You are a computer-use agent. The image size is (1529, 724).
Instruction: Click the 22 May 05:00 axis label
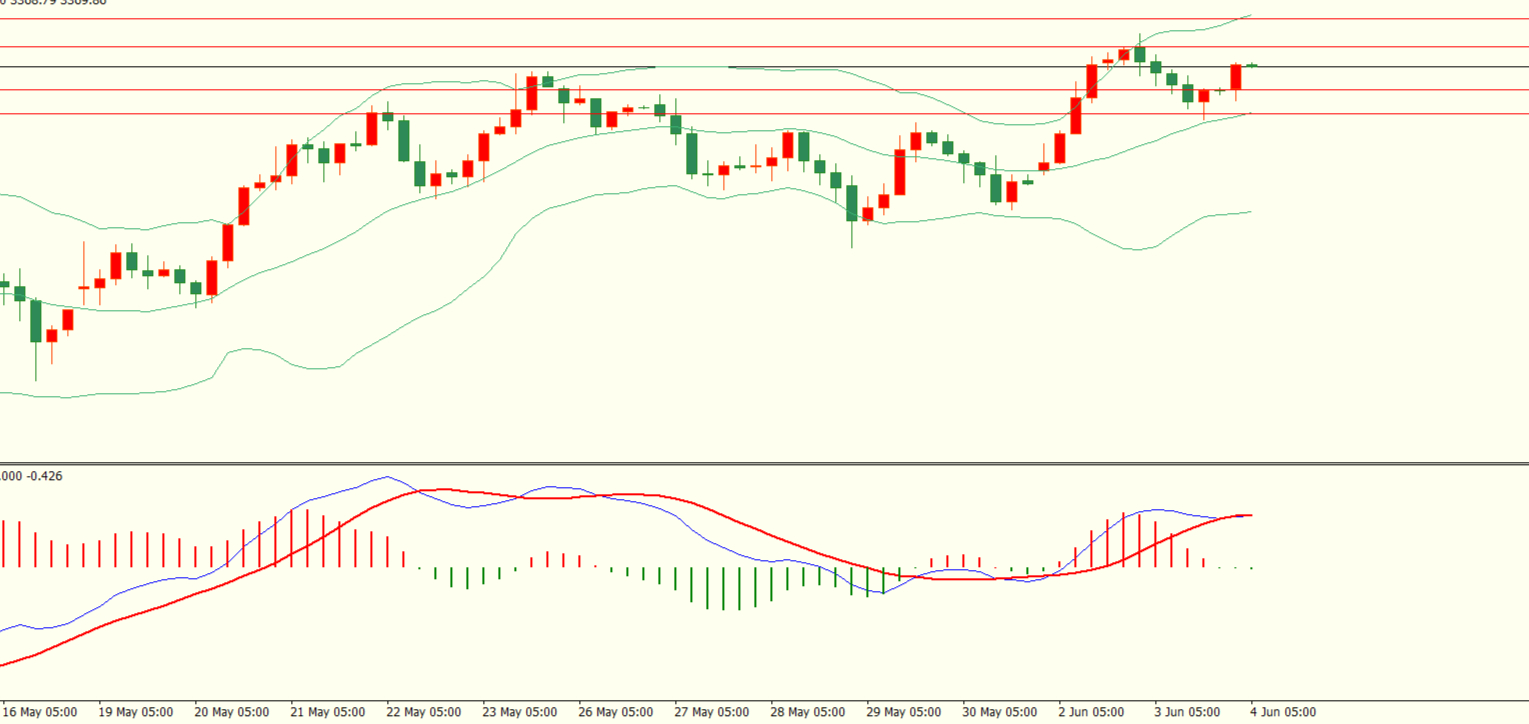425,712
